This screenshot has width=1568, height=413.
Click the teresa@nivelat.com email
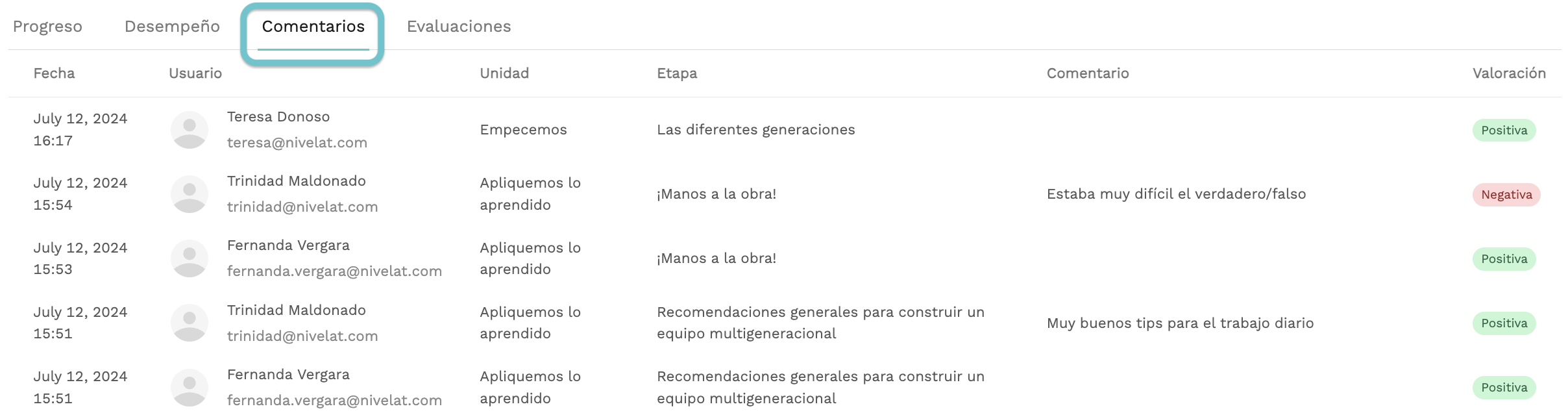tap(297, 143)
